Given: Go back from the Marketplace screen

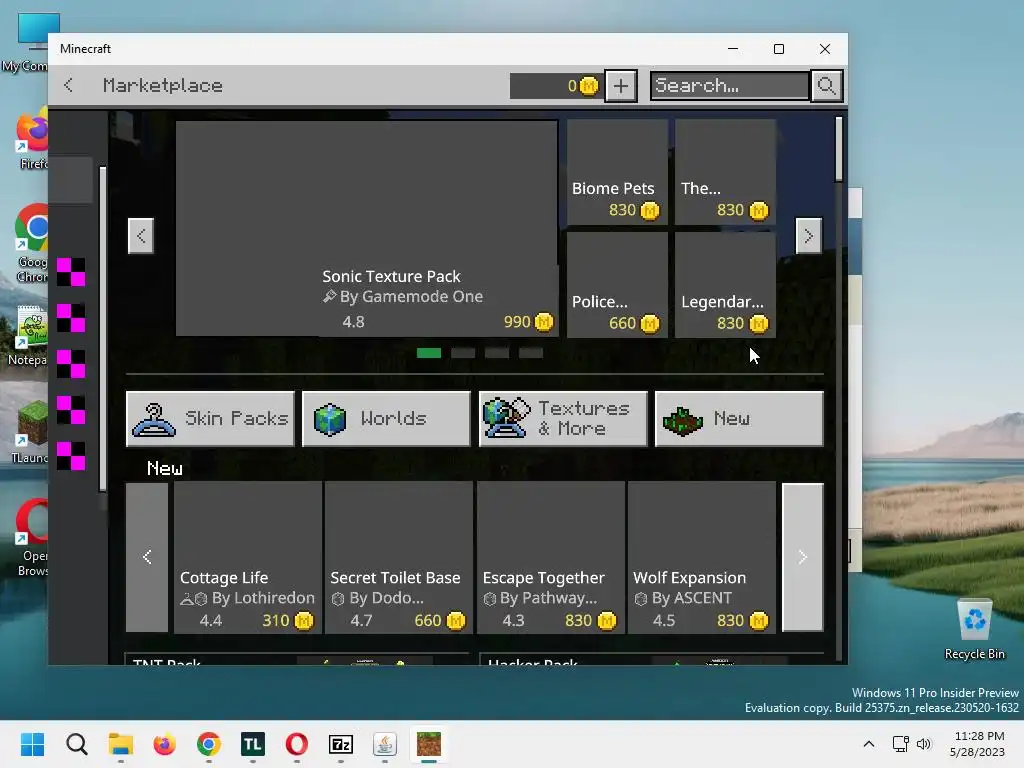Looking at the screenshot, I should coord(69,85).
